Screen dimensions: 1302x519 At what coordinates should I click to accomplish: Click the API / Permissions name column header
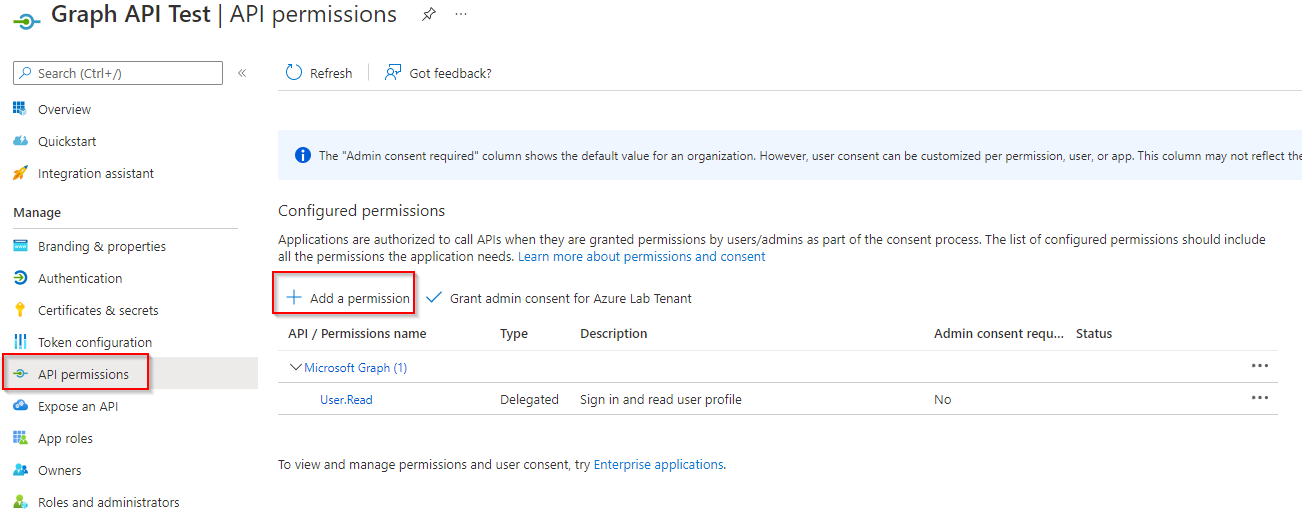[357, 334]
